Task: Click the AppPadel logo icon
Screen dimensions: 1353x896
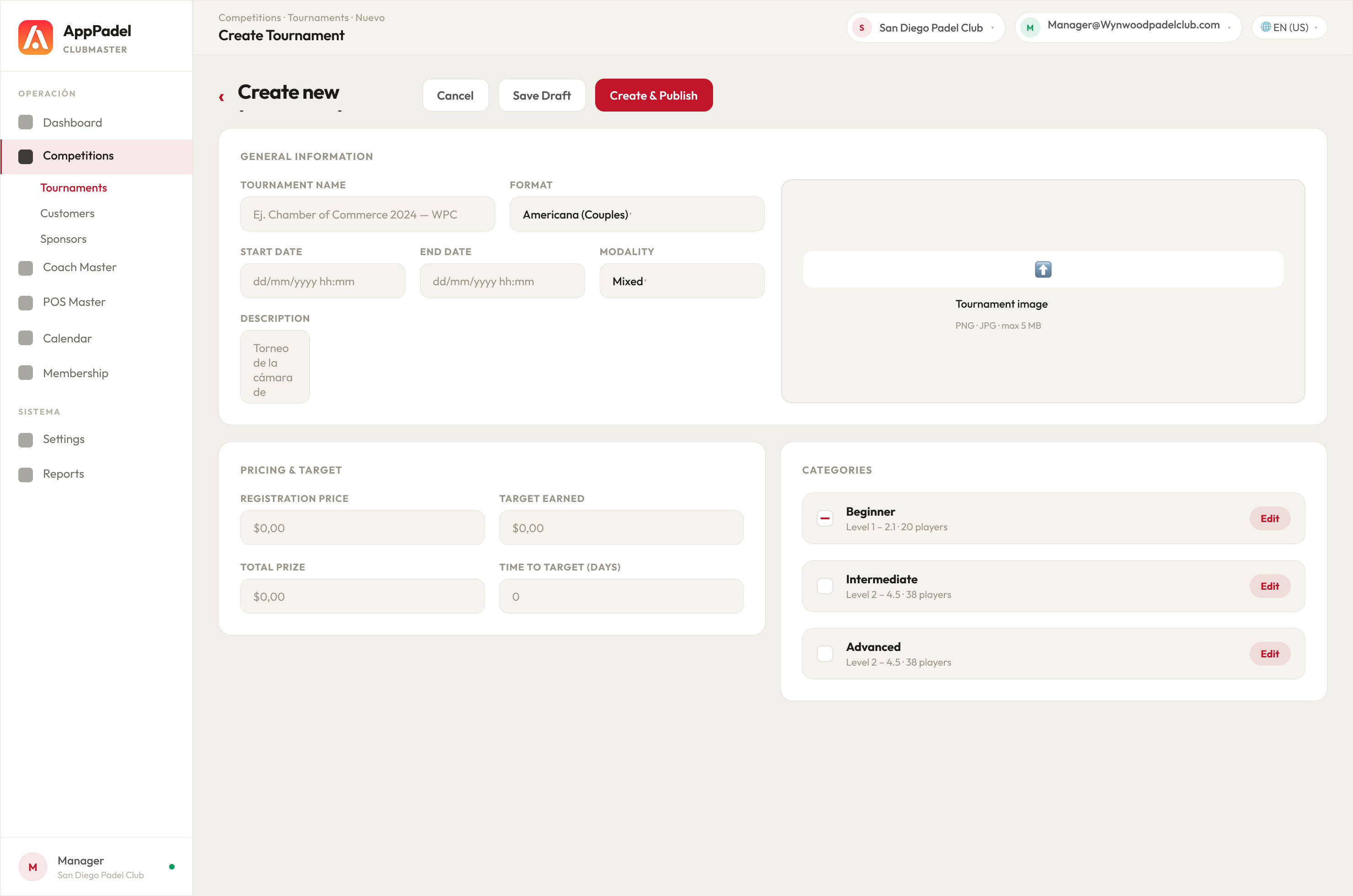Action: (x=36, y=37)
